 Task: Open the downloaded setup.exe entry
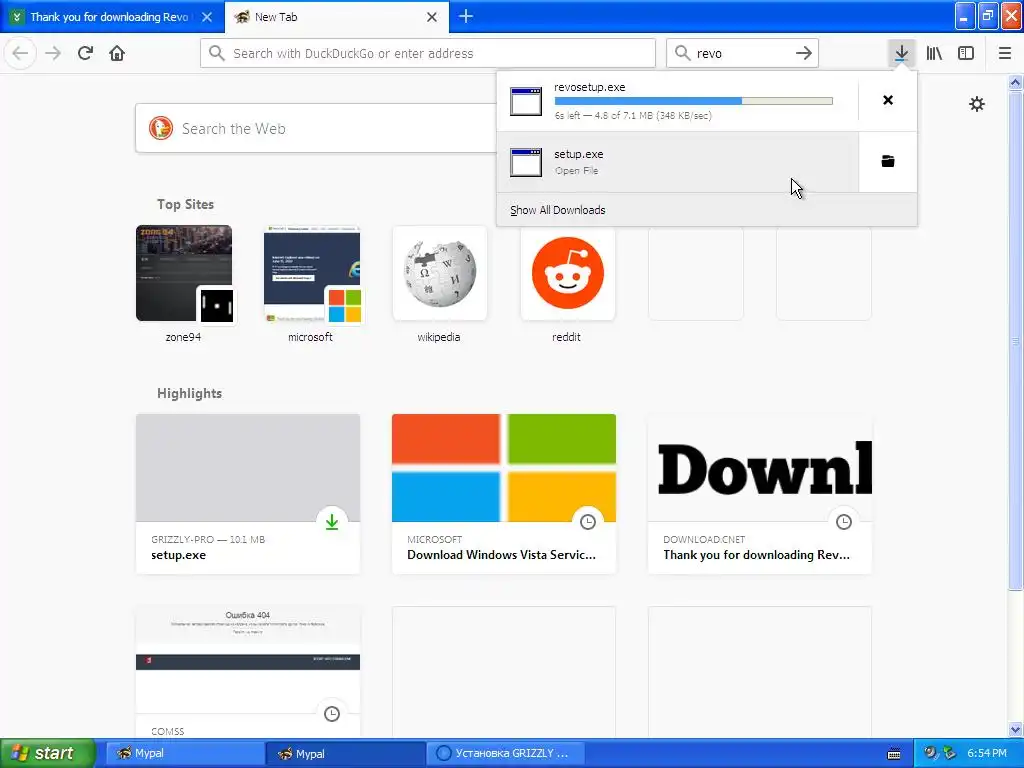point(677,161)
